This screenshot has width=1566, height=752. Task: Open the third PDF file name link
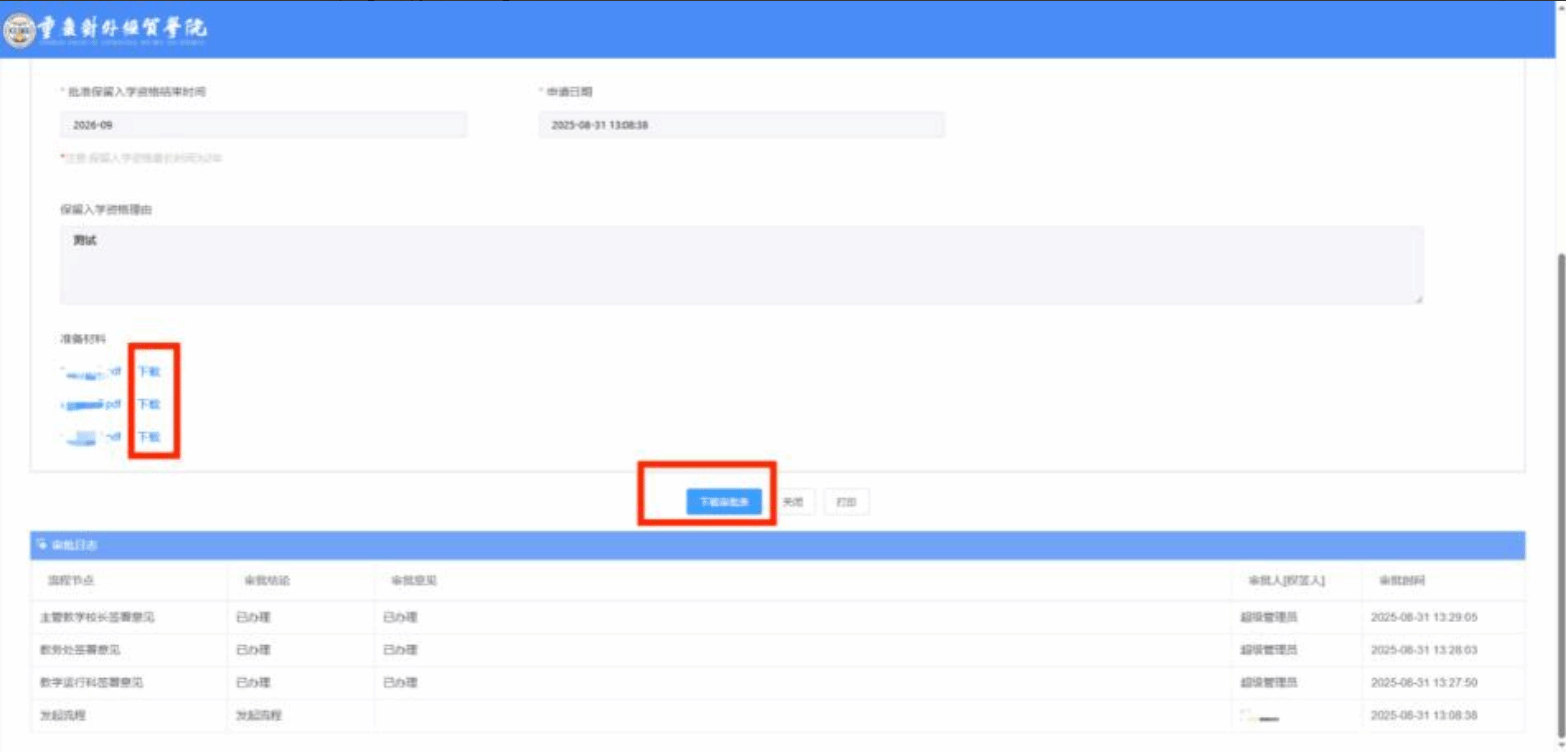coord(91,437)
